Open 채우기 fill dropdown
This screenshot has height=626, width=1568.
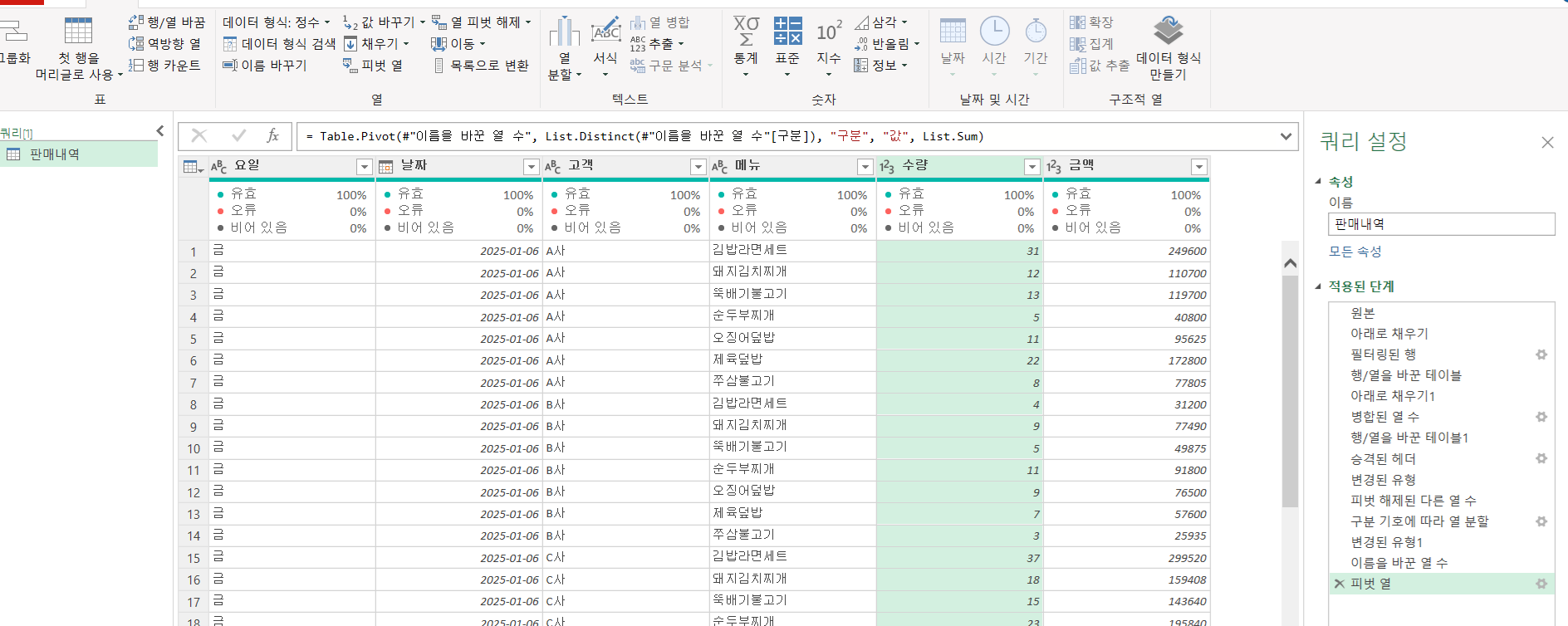[x=376, y=43]
